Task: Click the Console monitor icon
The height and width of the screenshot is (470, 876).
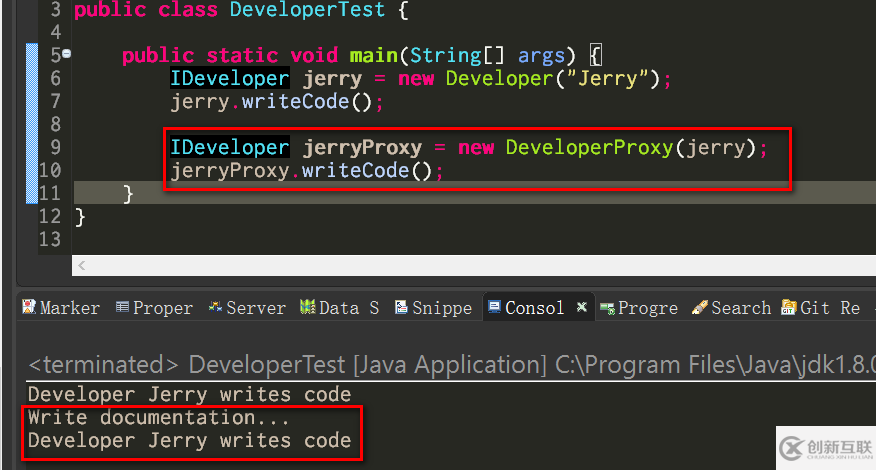Action: [x=494, y=306]
